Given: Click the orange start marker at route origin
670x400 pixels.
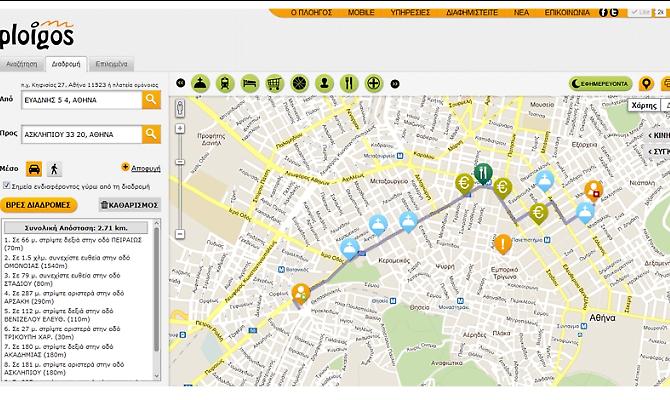Looking at the screenshot, I should coord(301,295).
